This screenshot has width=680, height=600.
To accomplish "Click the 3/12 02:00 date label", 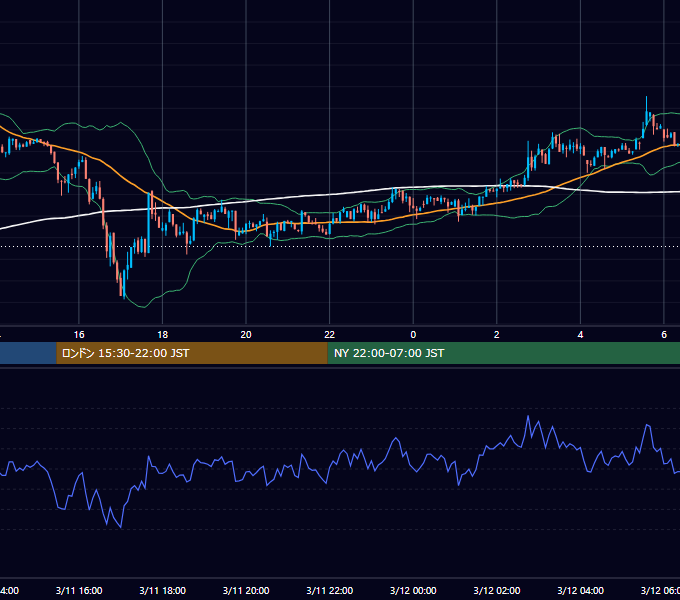I will point(497,590).
